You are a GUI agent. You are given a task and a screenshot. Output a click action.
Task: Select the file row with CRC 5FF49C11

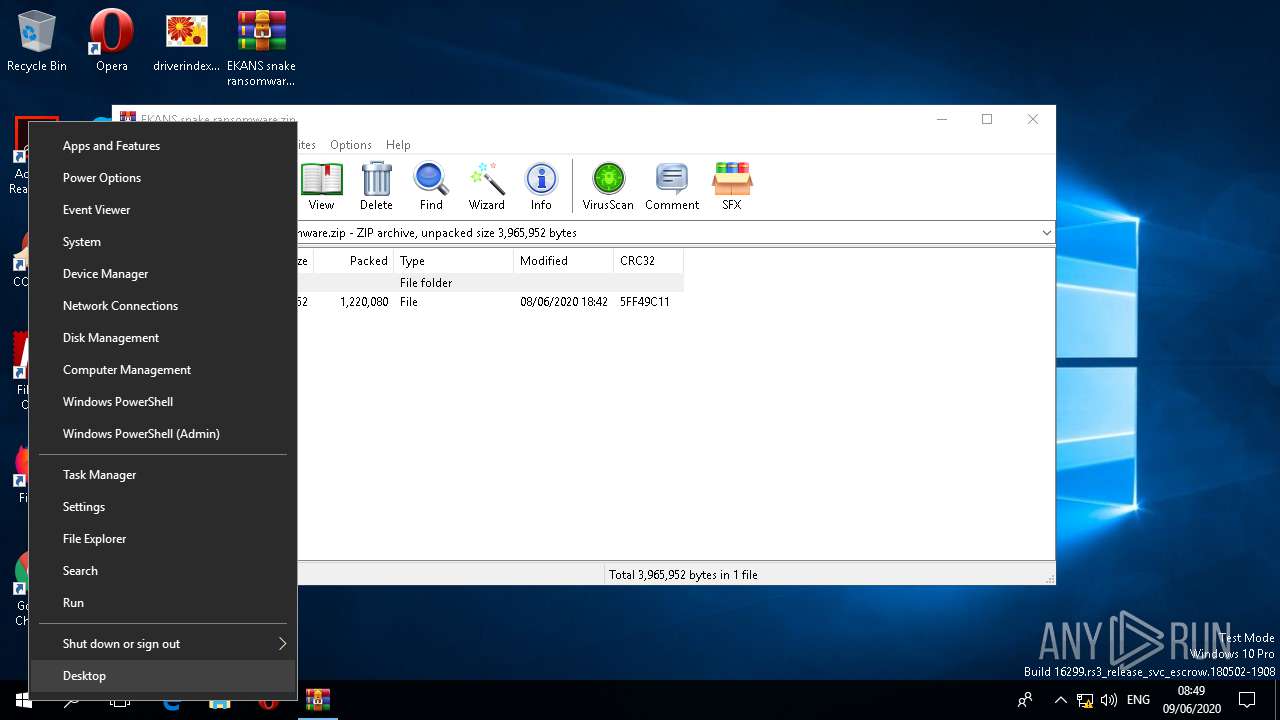click(490, 302)
